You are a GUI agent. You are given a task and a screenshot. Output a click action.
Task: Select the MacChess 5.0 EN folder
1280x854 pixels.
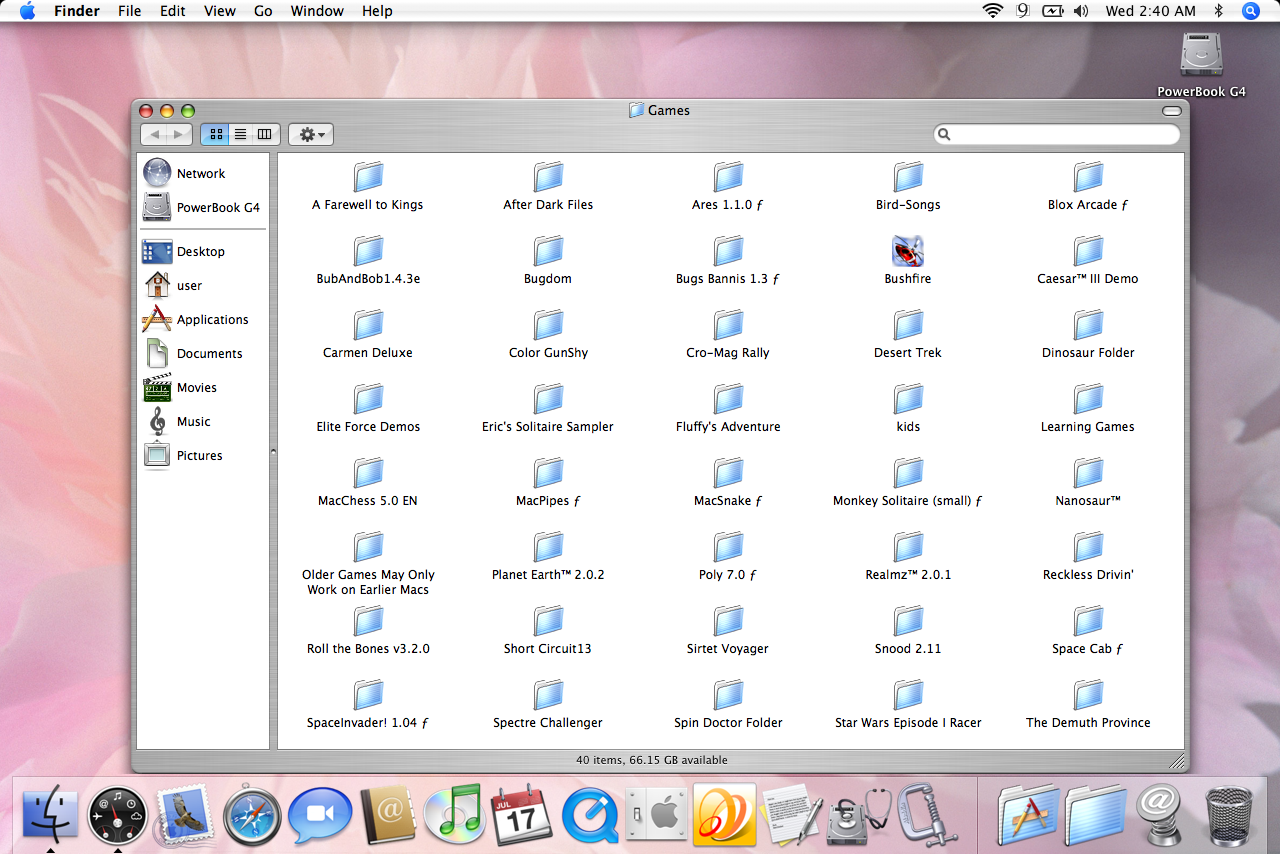click(368, 473)
